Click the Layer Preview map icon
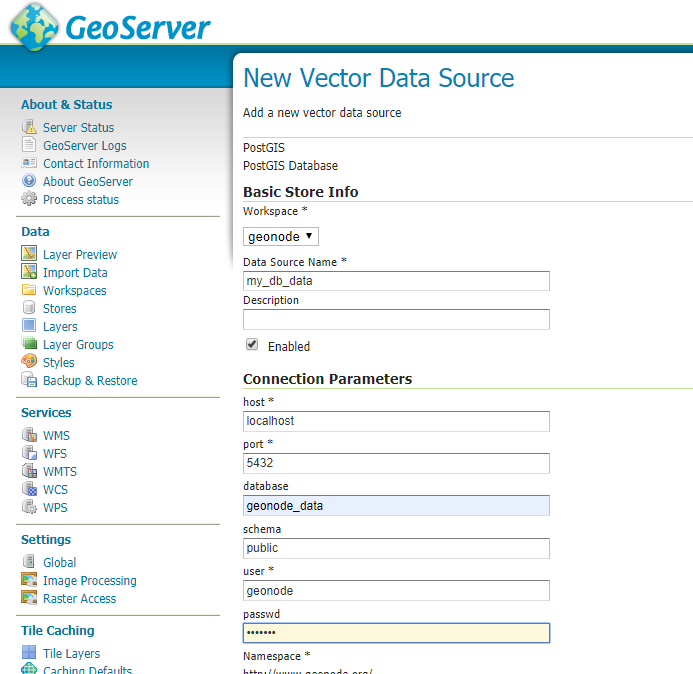The image size is (693, 674). pyautogui.click(x=29, y=254)
